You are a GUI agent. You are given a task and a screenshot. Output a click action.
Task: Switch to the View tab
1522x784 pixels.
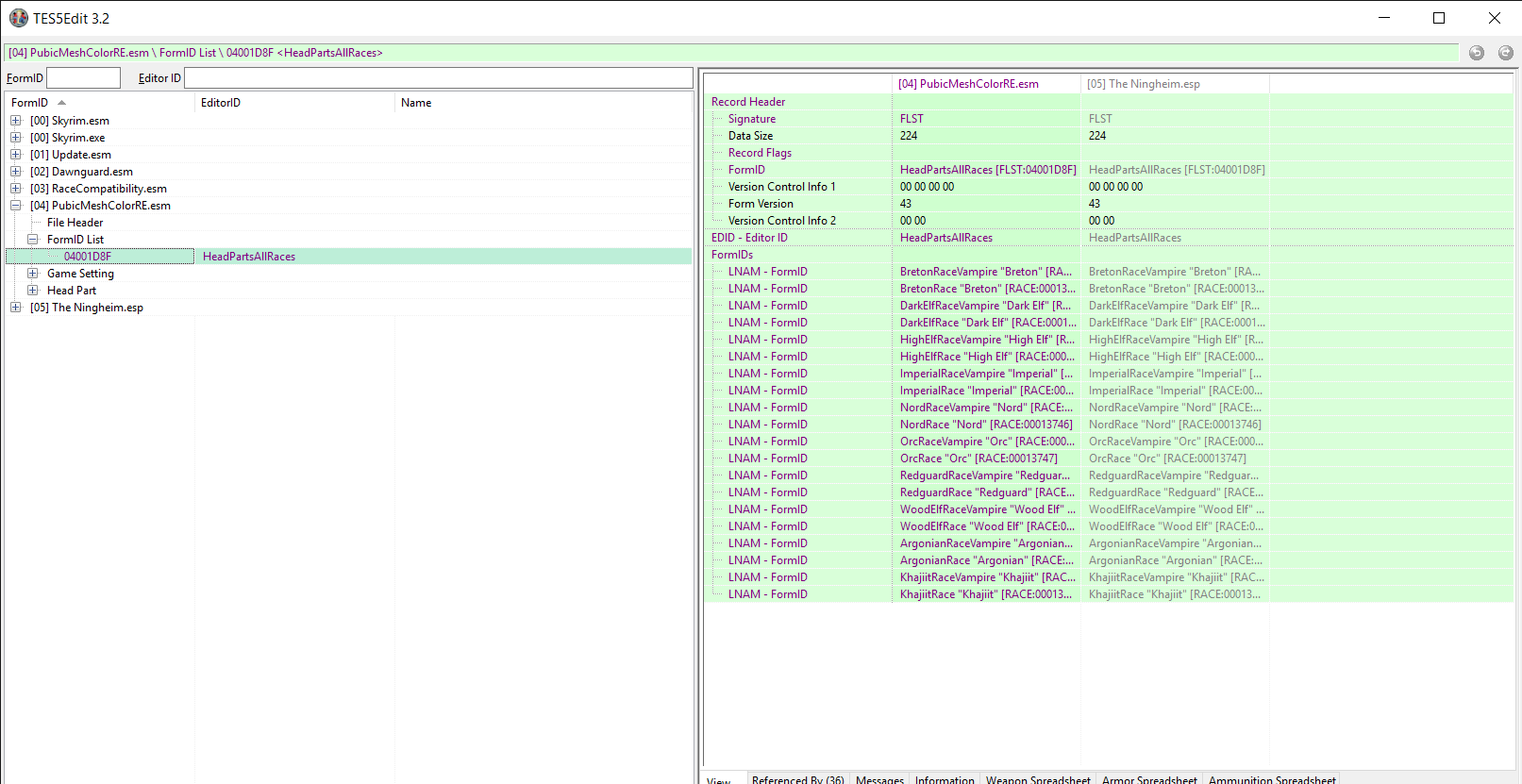pos(719,778)
